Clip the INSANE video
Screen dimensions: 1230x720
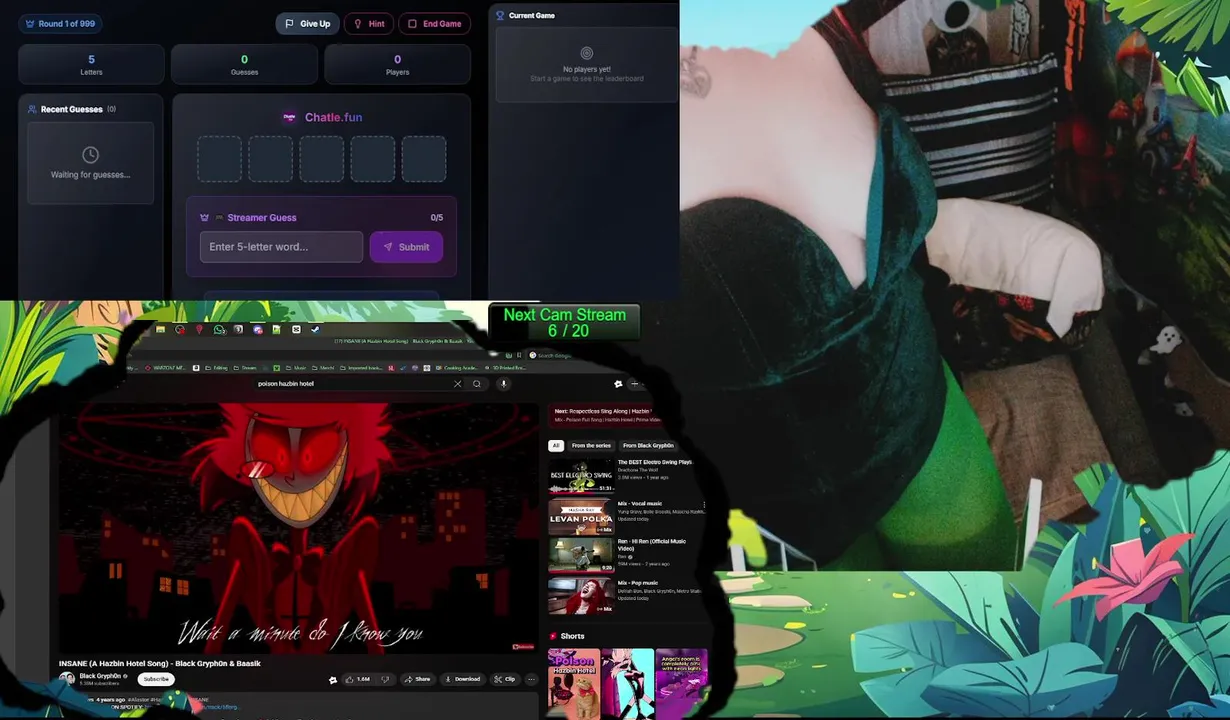[x=505, y=679]
